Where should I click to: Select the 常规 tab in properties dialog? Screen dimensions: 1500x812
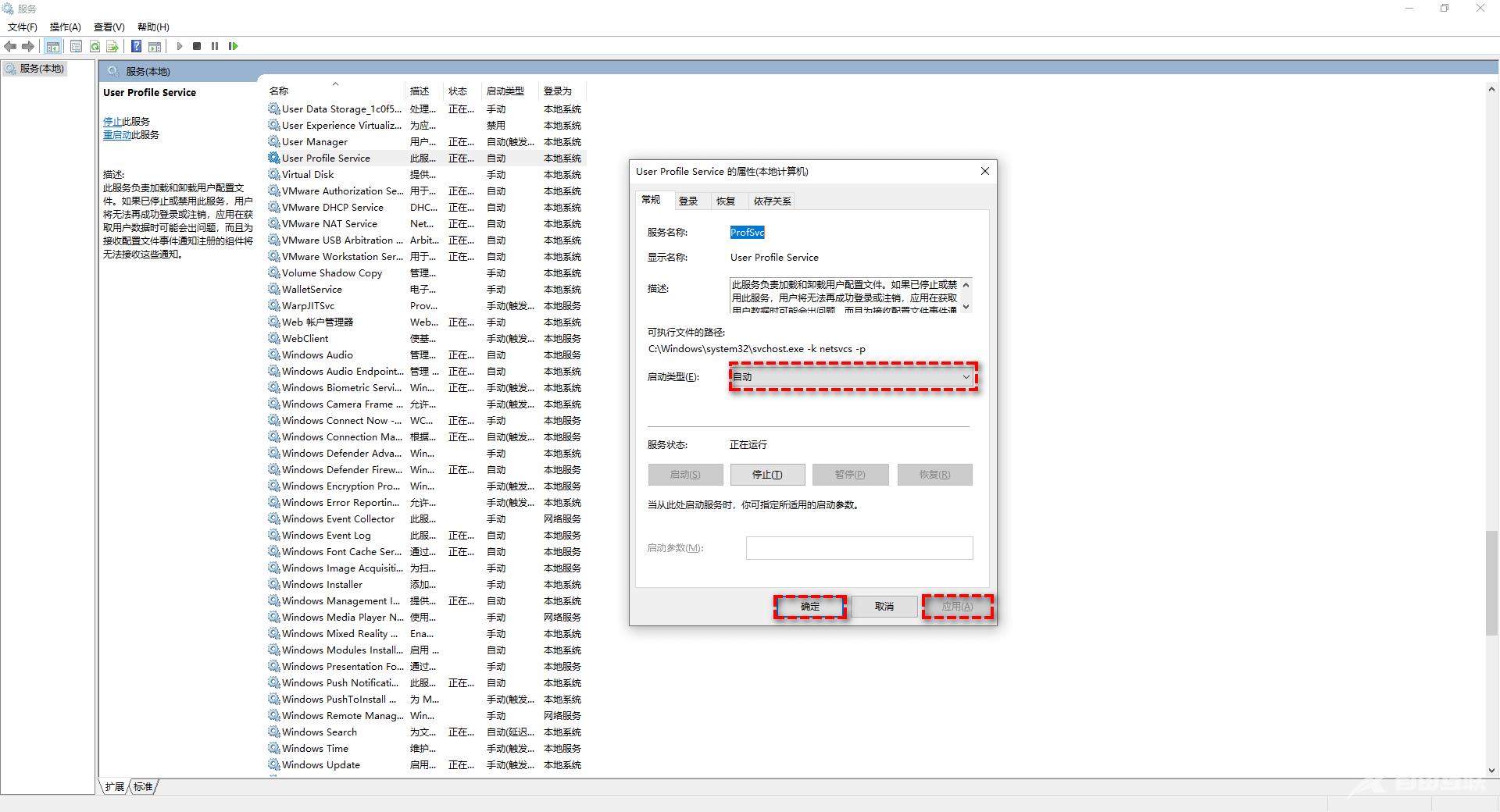pos(652,200)
